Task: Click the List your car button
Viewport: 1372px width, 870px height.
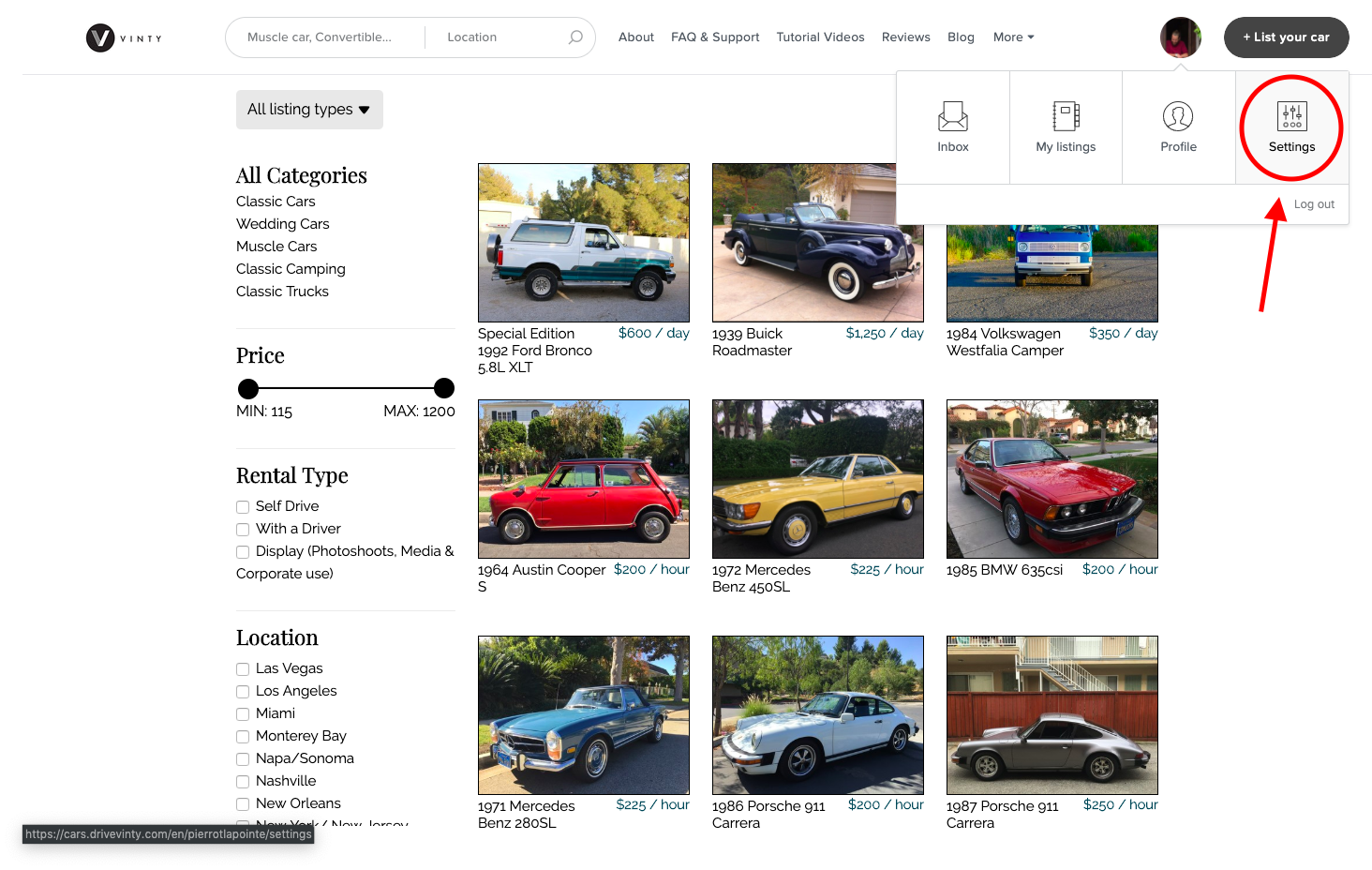Action: tap(1286, 37)
